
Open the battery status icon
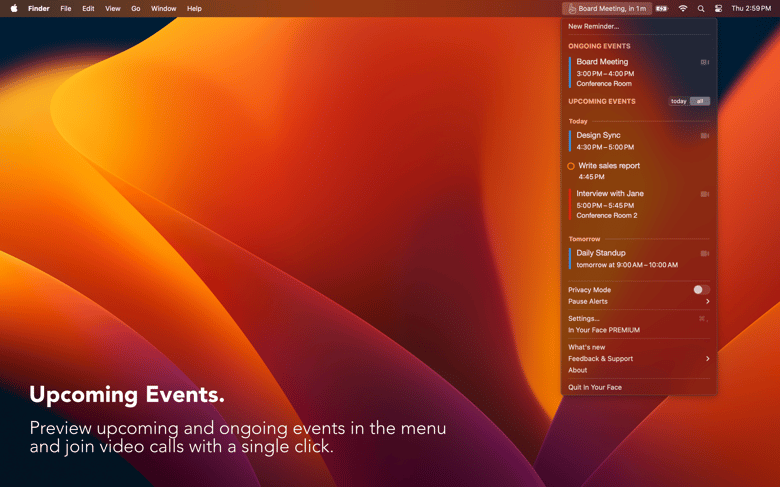pyautogui.click(x=662, y=8)
